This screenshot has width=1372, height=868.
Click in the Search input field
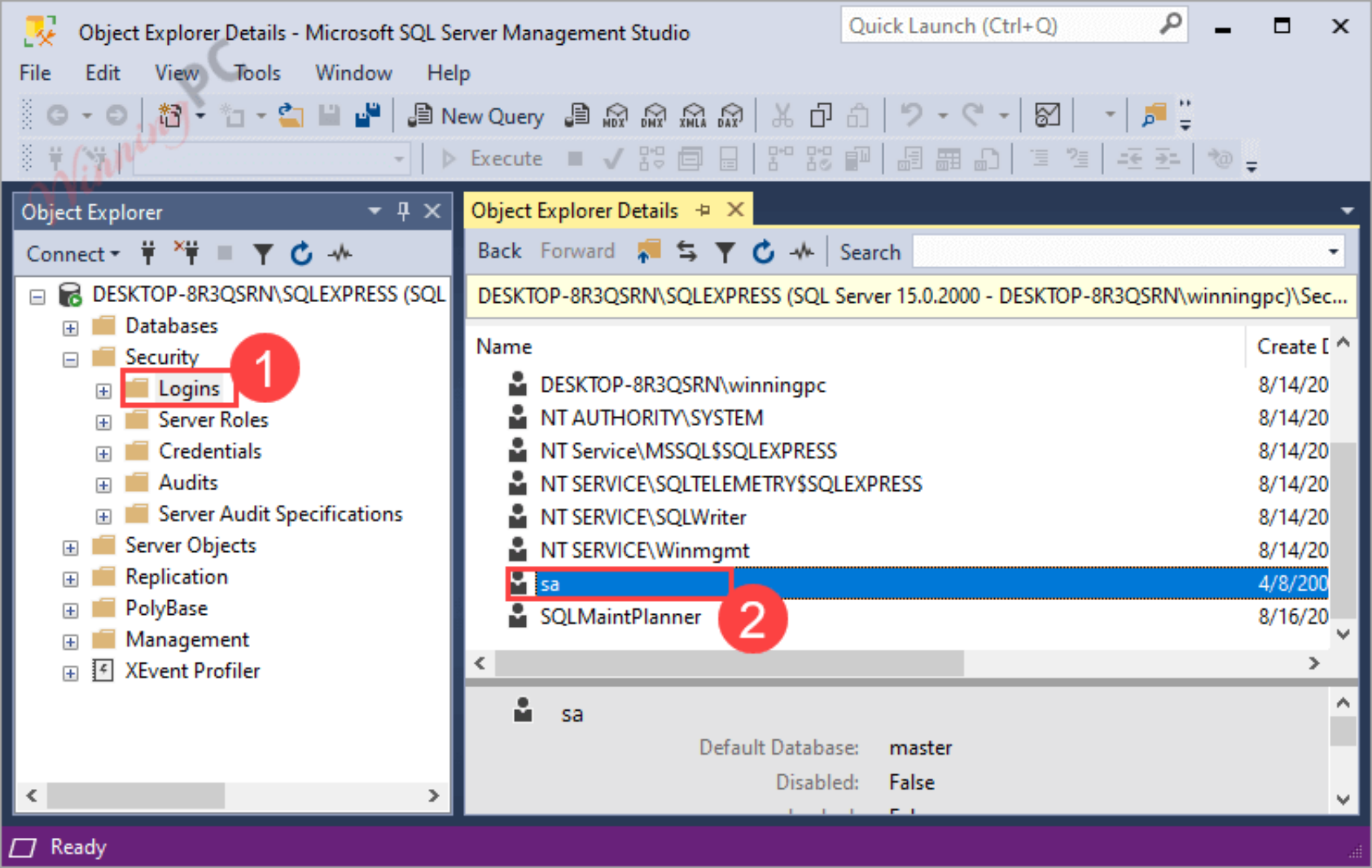pos(1118,252)
